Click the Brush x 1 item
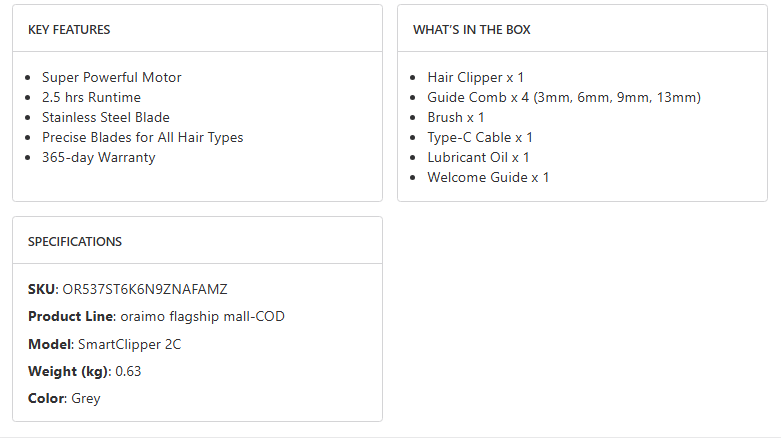 pos(456,117)
